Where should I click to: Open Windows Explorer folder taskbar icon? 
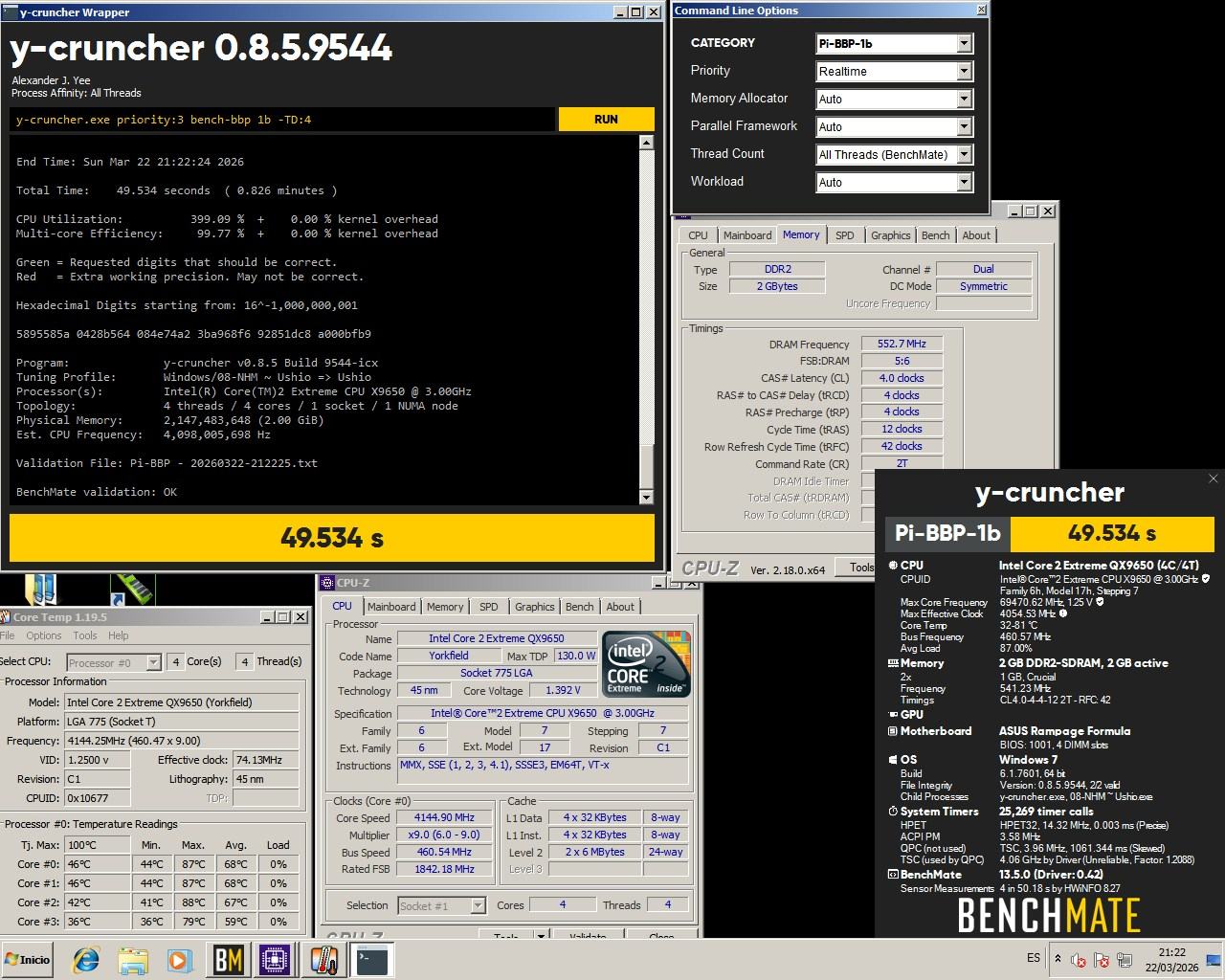[133, 959]
